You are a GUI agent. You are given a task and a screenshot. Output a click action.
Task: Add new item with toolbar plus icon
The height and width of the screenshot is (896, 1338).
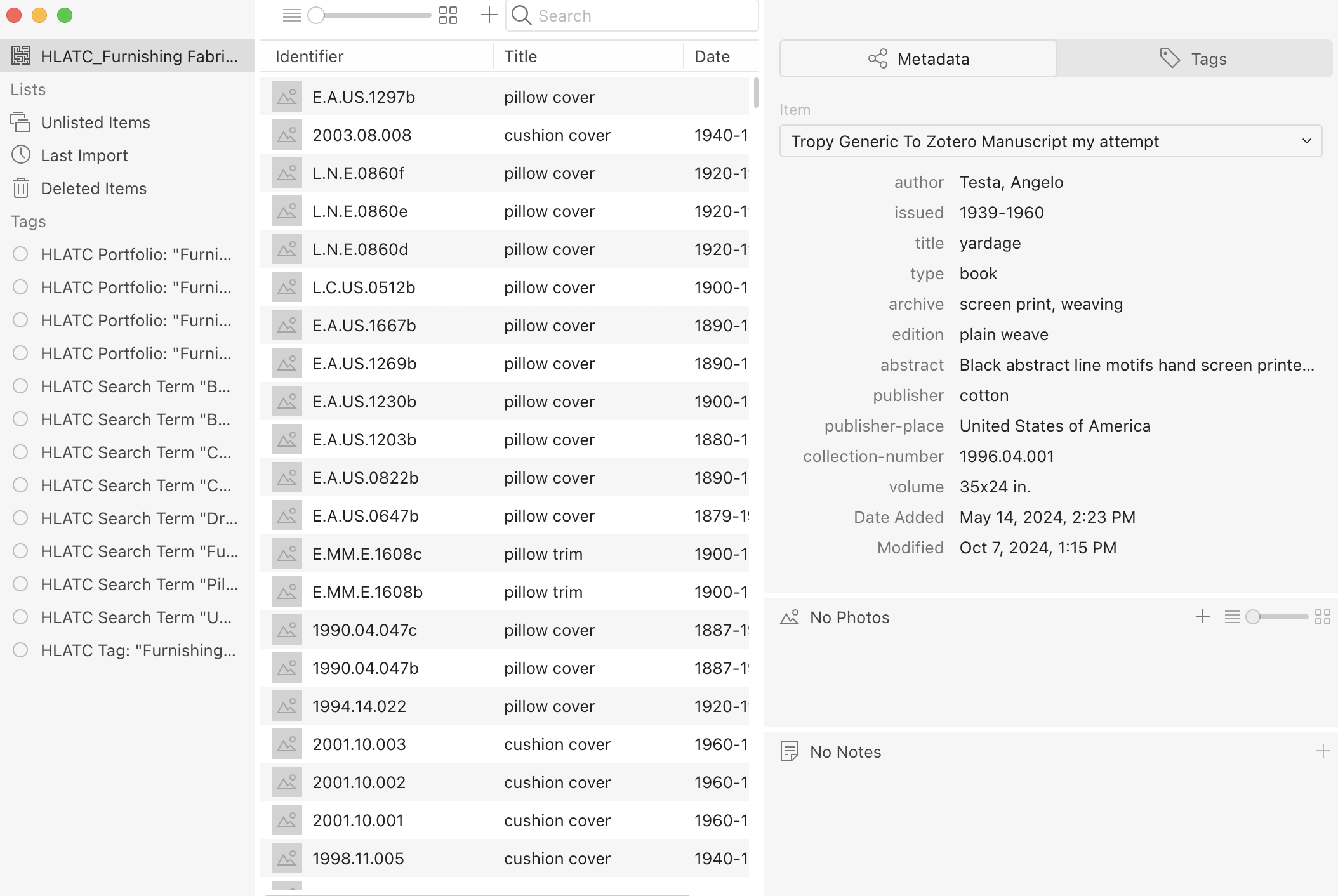[489, 15]
